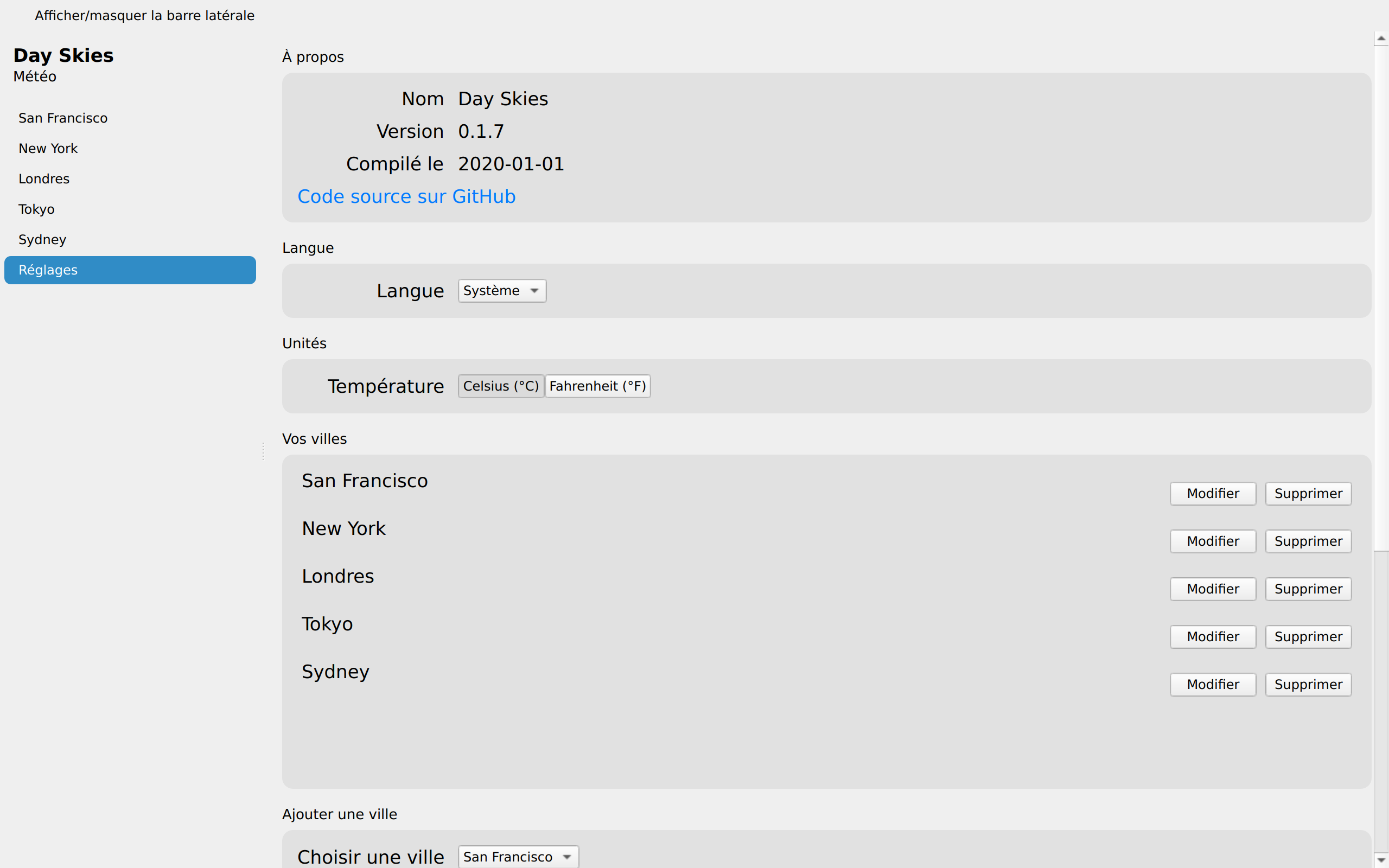
Task: Click Tokyo in Vos villes list
Action: (x=327, y=624)
